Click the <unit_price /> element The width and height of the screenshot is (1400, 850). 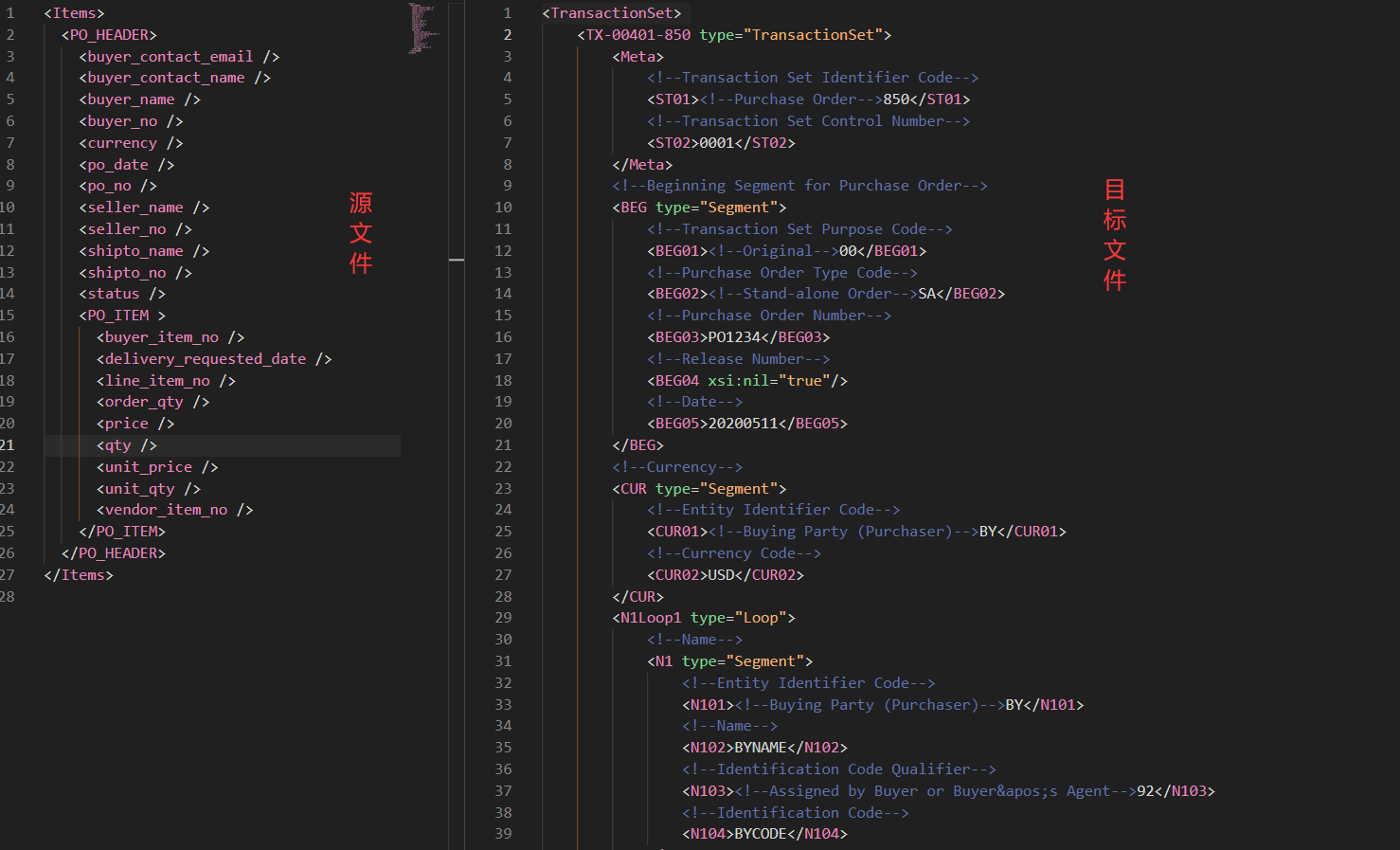point(157,467)
